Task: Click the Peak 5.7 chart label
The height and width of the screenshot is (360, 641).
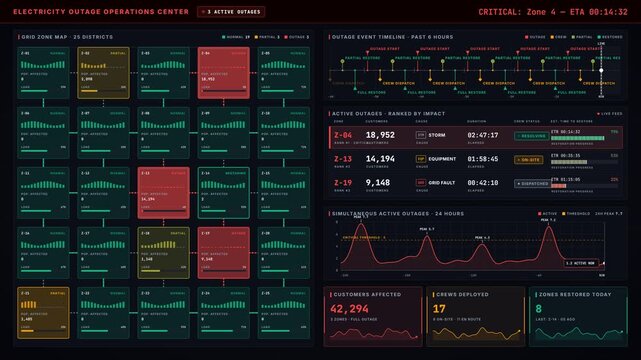Action: click(427, 229)
